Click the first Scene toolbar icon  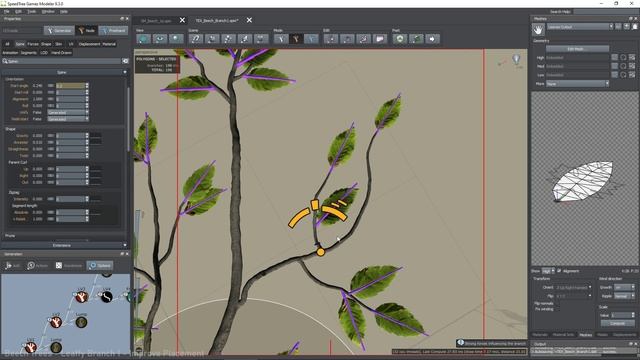pyautogui.click(x=196, y=39)
